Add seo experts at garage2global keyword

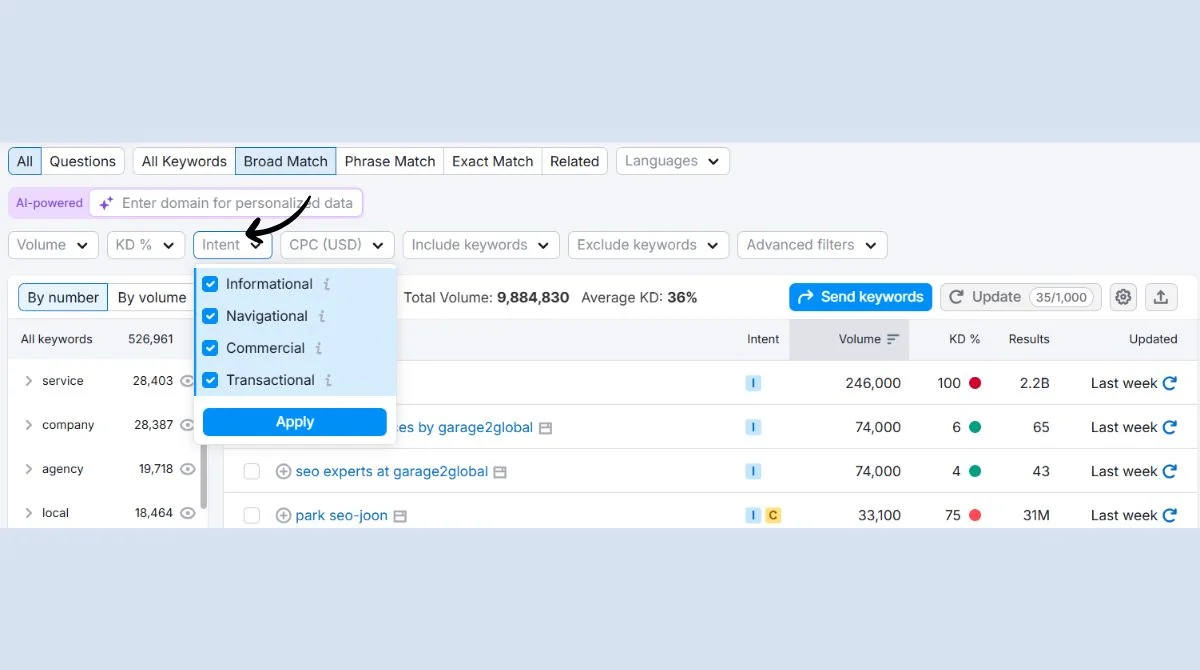283,471
